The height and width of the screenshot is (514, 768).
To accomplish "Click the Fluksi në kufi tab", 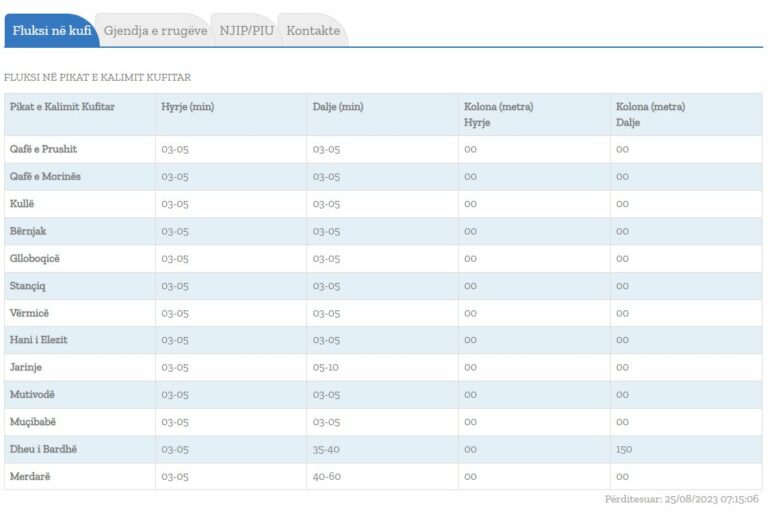I will (x=52, y=31).
